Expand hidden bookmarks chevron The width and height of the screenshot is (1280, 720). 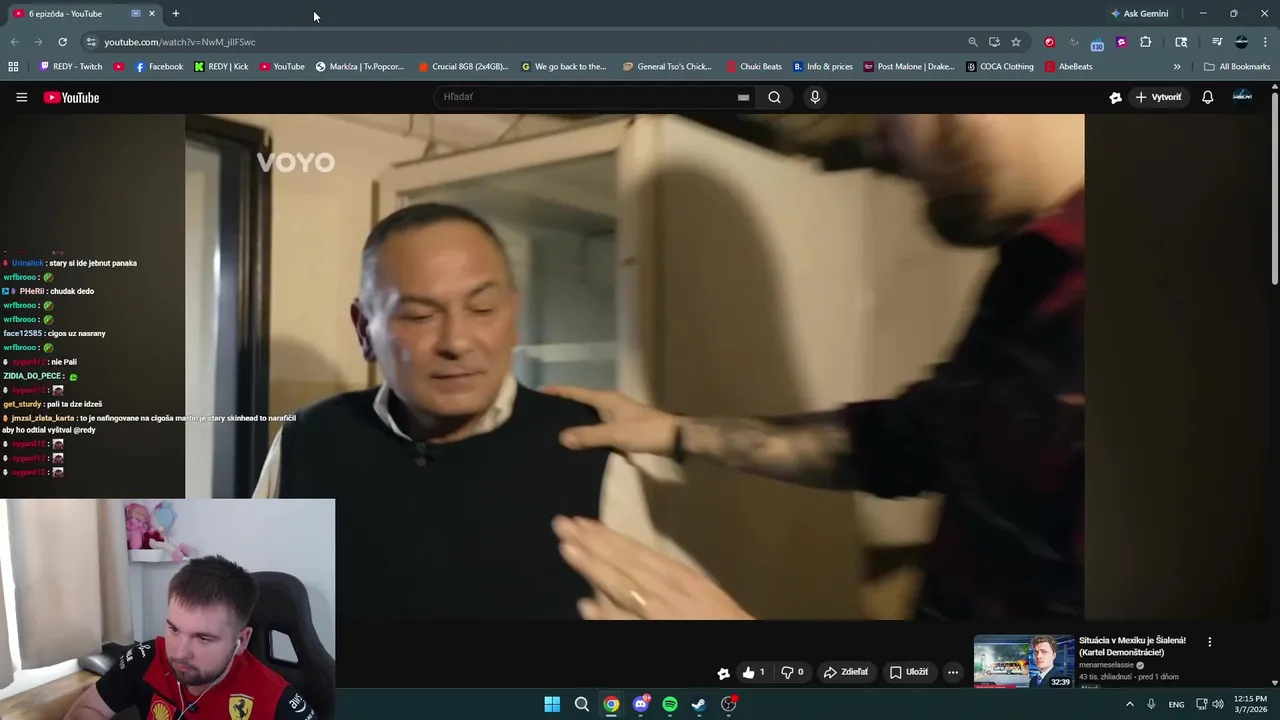pyautogui.click(x=1177, y=67)
